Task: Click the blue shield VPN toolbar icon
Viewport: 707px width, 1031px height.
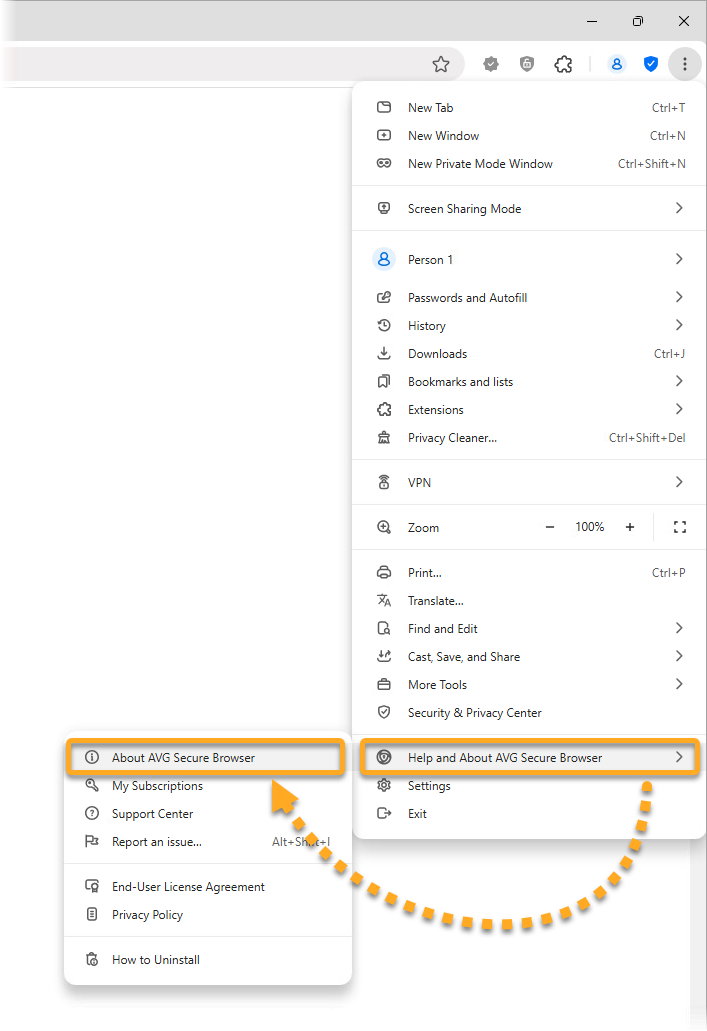Action: click(651, 64)
